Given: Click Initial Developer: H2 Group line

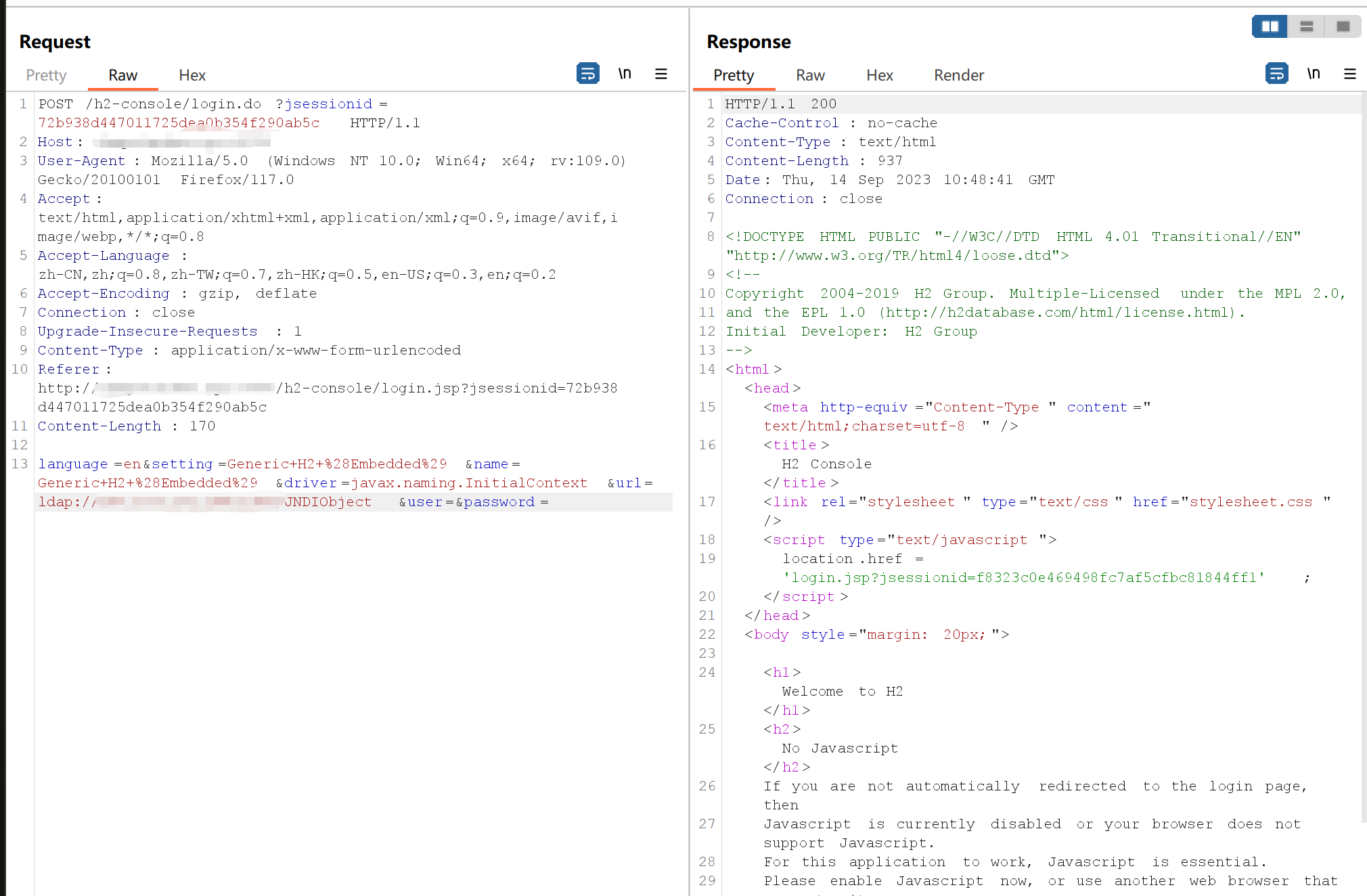Looking at the screenshot, I should (851, 331).
